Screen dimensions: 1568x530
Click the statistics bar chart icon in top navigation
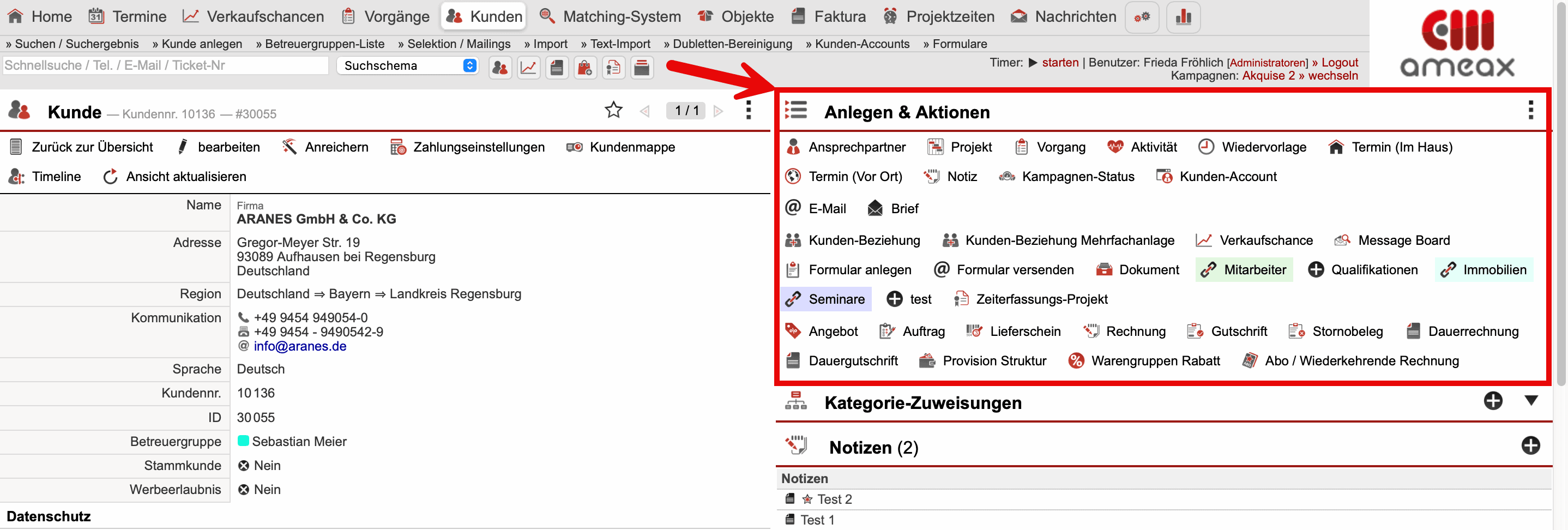point(1183,17)
